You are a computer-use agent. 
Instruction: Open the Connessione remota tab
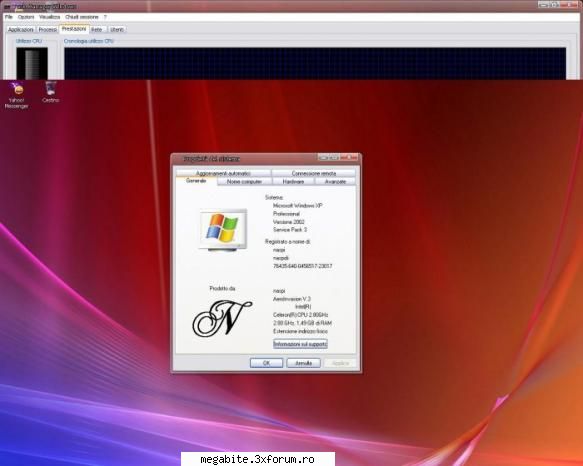[313, 173]
